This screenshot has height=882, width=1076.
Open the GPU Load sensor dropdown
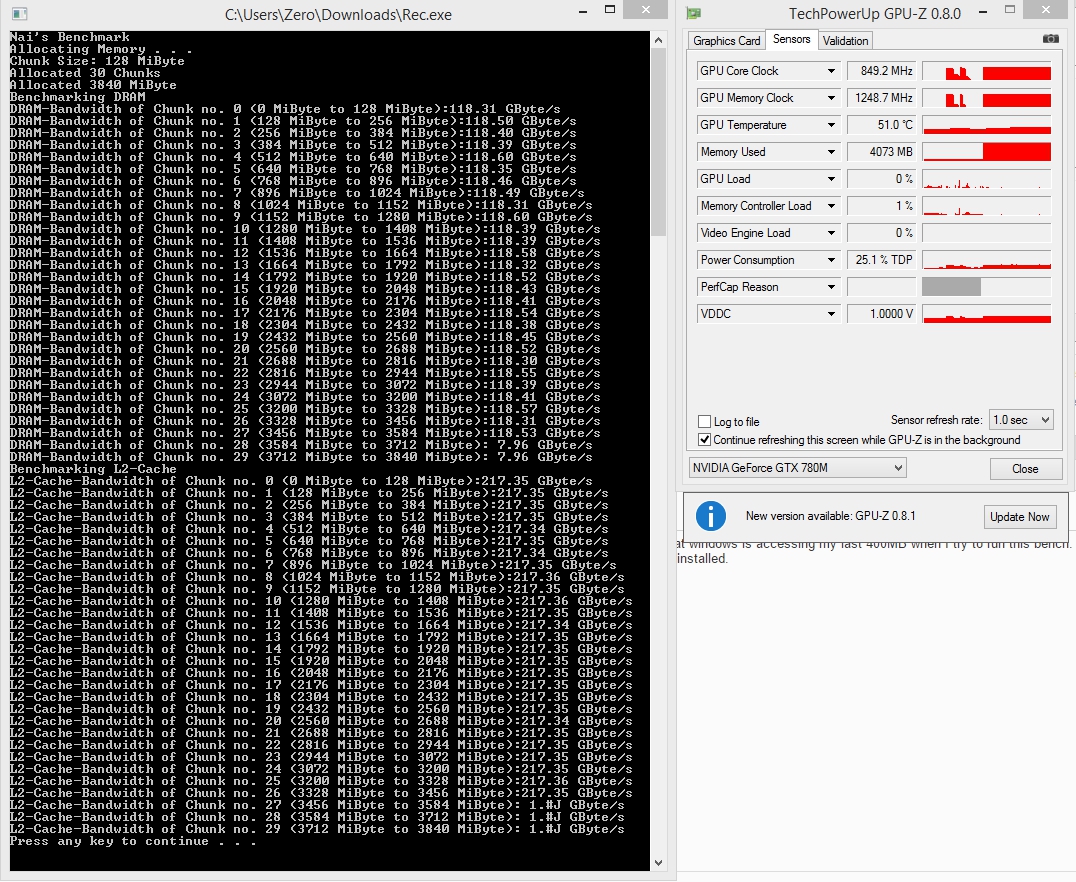point(831,179)
